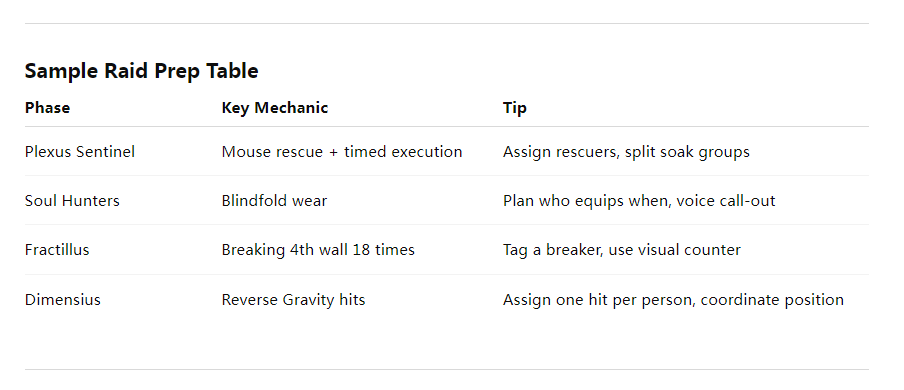Select the Soul Hunters cell
904x390 pixels.
[72, 201]
